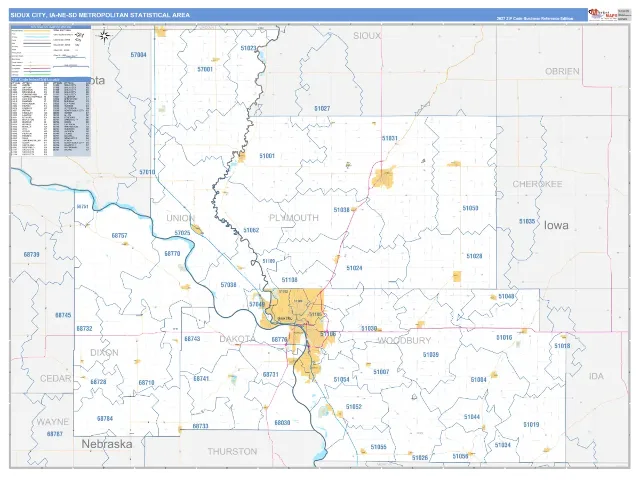This screenshot has height=480, width=640.
Task: Select the THURSTON county label
Action: [232, 451]
